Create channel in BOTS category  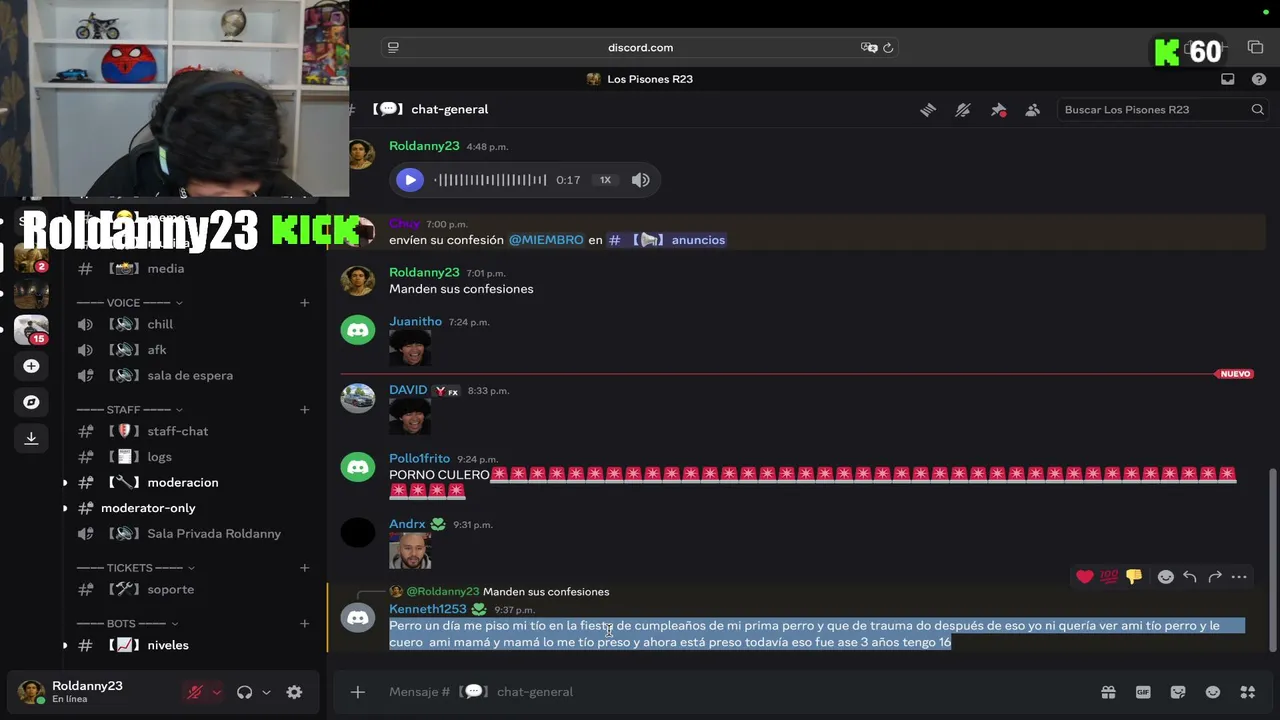click(x=305, y=624)
